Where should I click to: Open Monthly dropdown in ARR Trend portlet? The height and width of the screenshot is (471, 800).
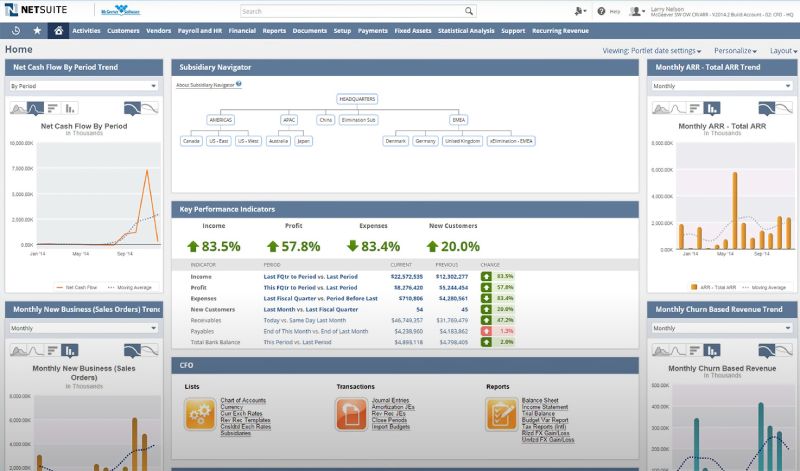coord(723,86)
